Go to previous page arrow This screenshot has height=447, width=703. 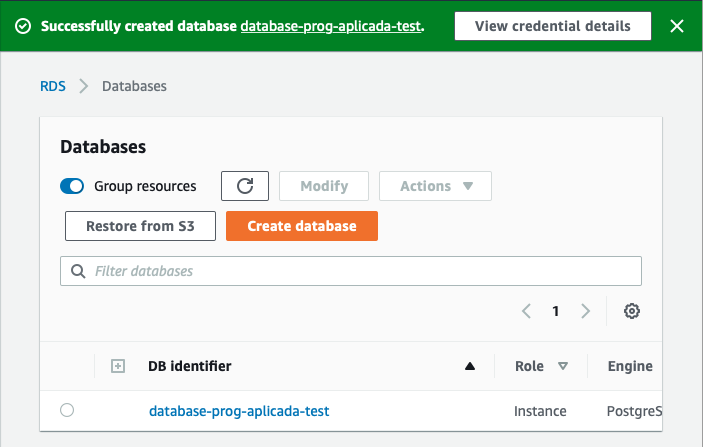coord(526,311)
